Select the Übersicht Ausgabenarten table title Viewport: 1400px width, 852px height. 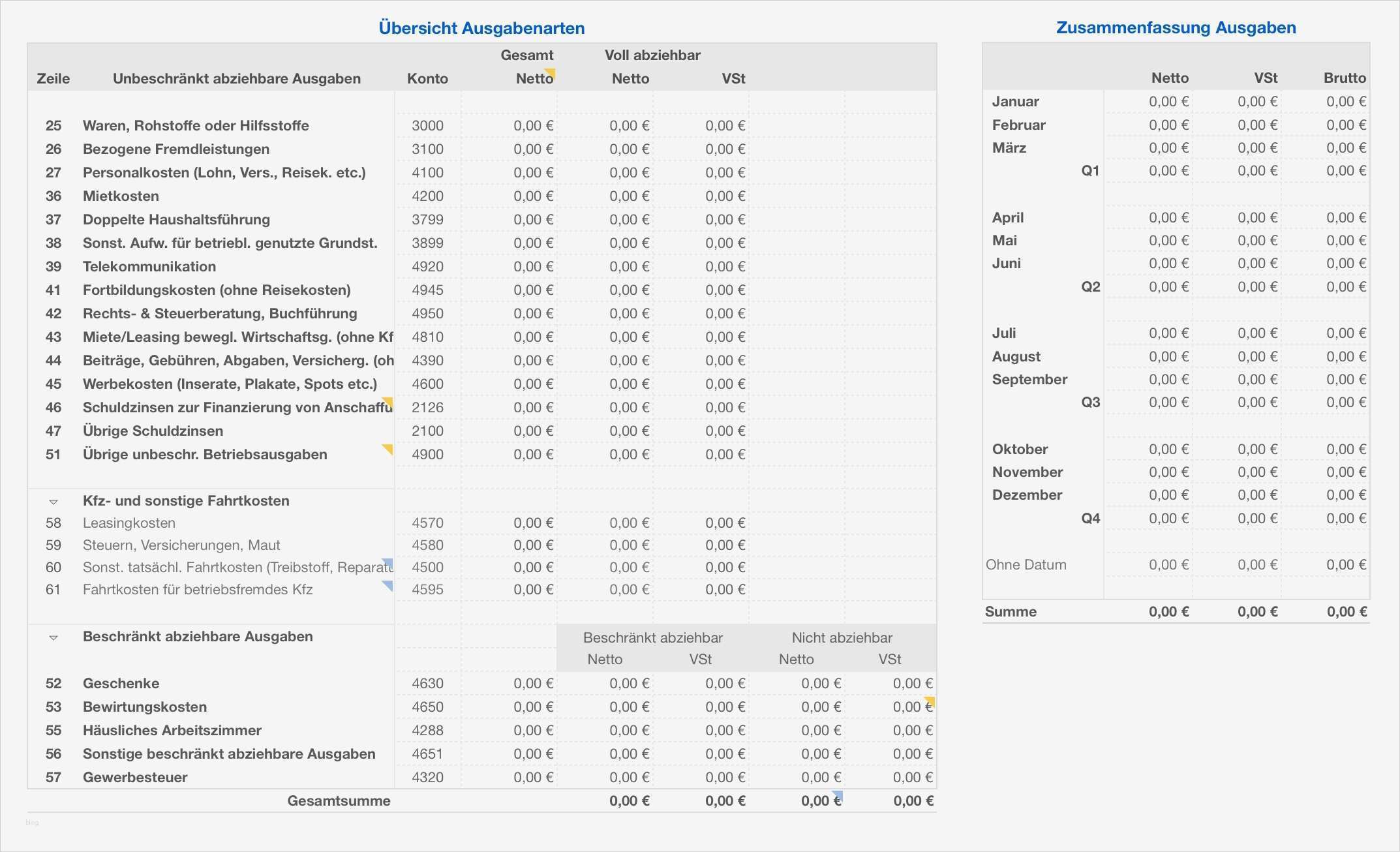[481, 28]
